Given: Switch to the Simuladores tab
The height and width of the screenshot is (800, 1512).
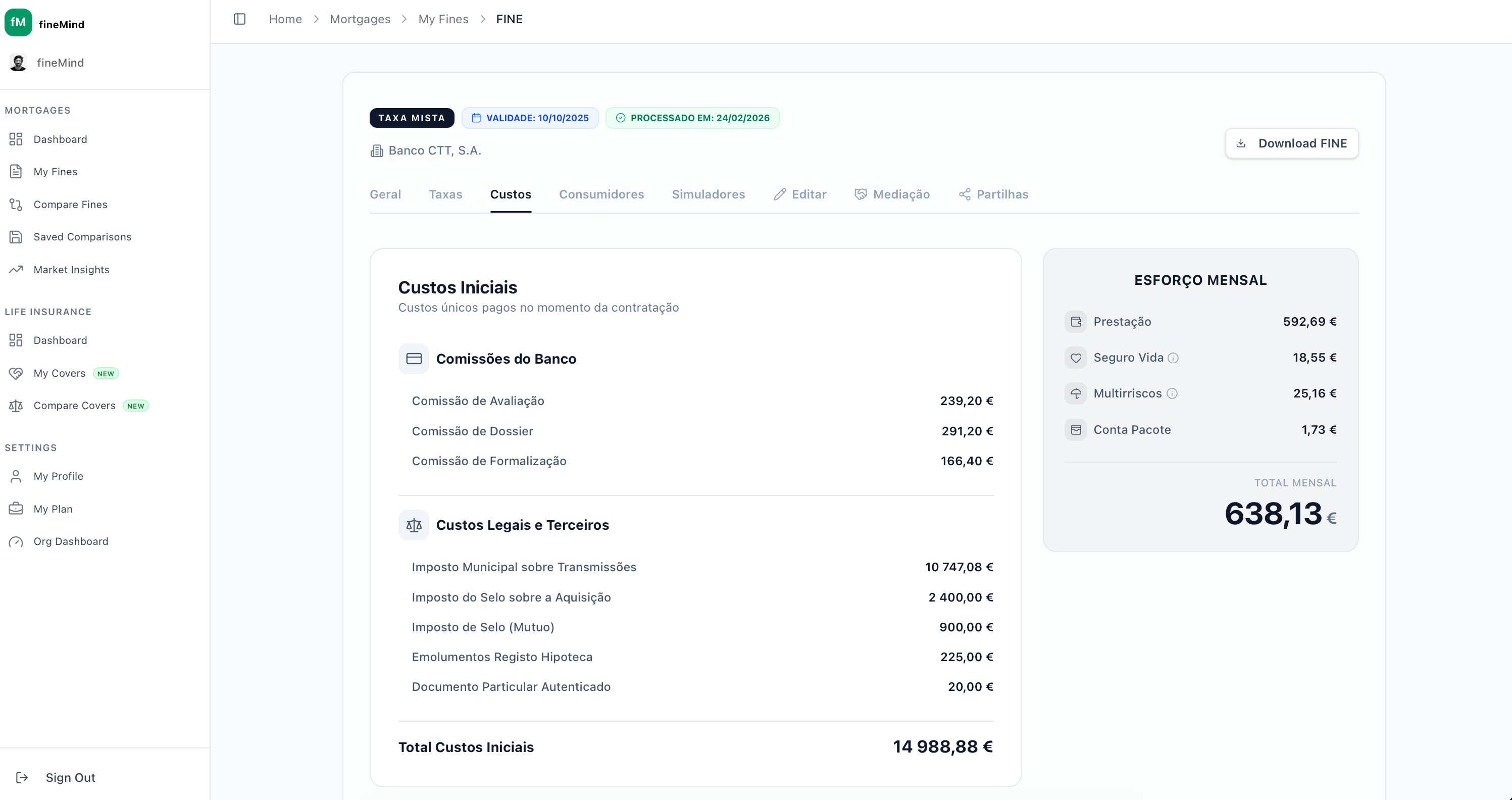Looking at the screenshot, I should [708, 194].
